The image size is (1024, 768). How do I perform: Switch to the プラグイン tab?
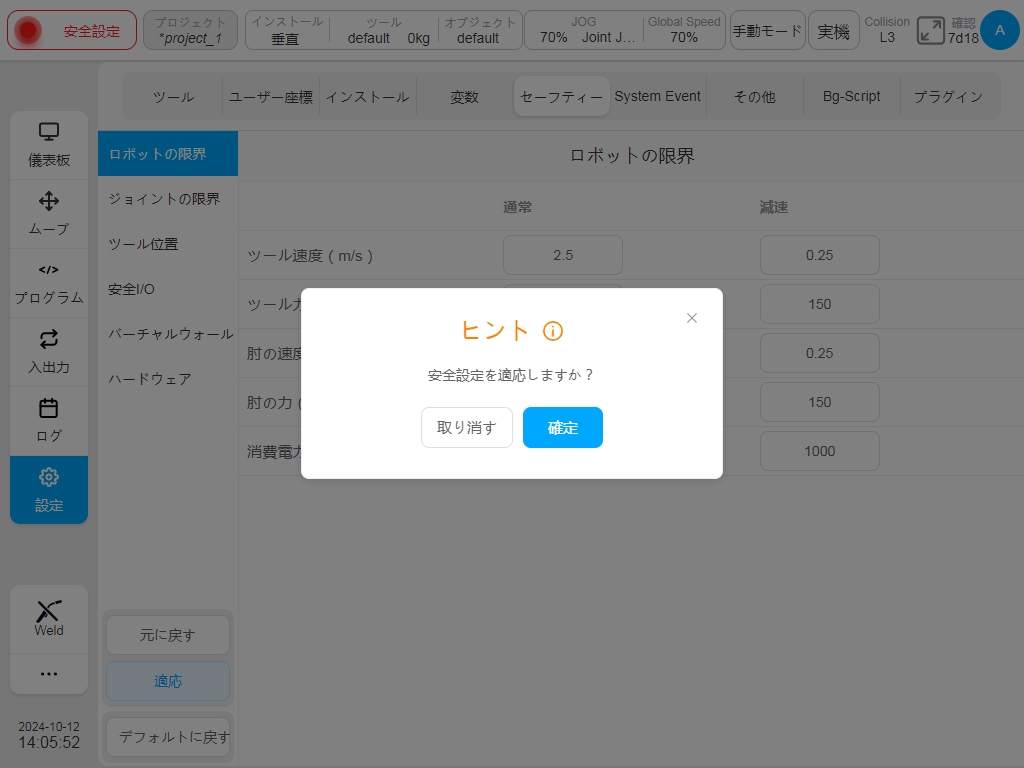(x=948, y=97)
